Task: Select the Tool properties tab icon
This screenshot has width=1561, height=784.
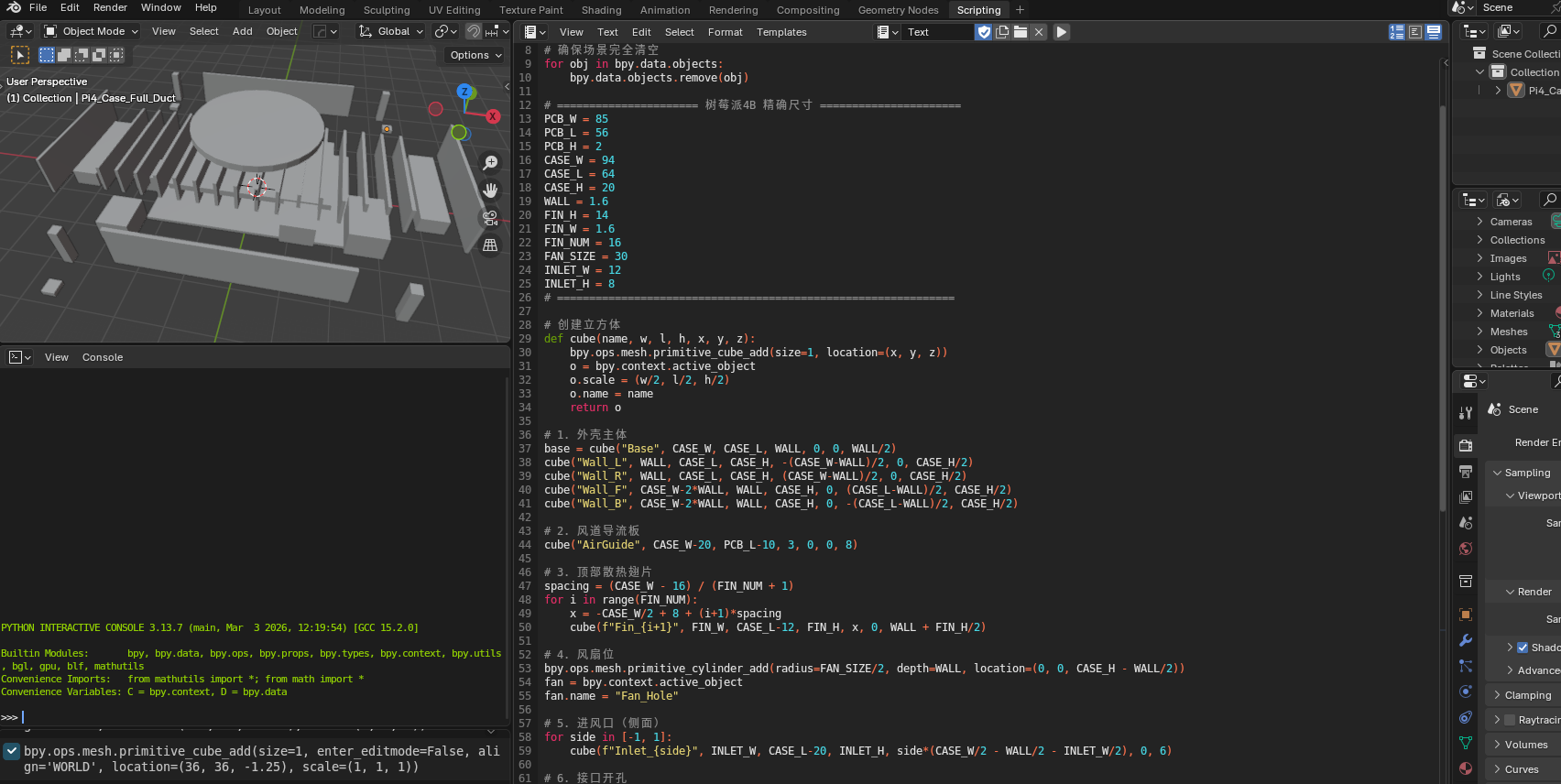Action: [1466, 413]
